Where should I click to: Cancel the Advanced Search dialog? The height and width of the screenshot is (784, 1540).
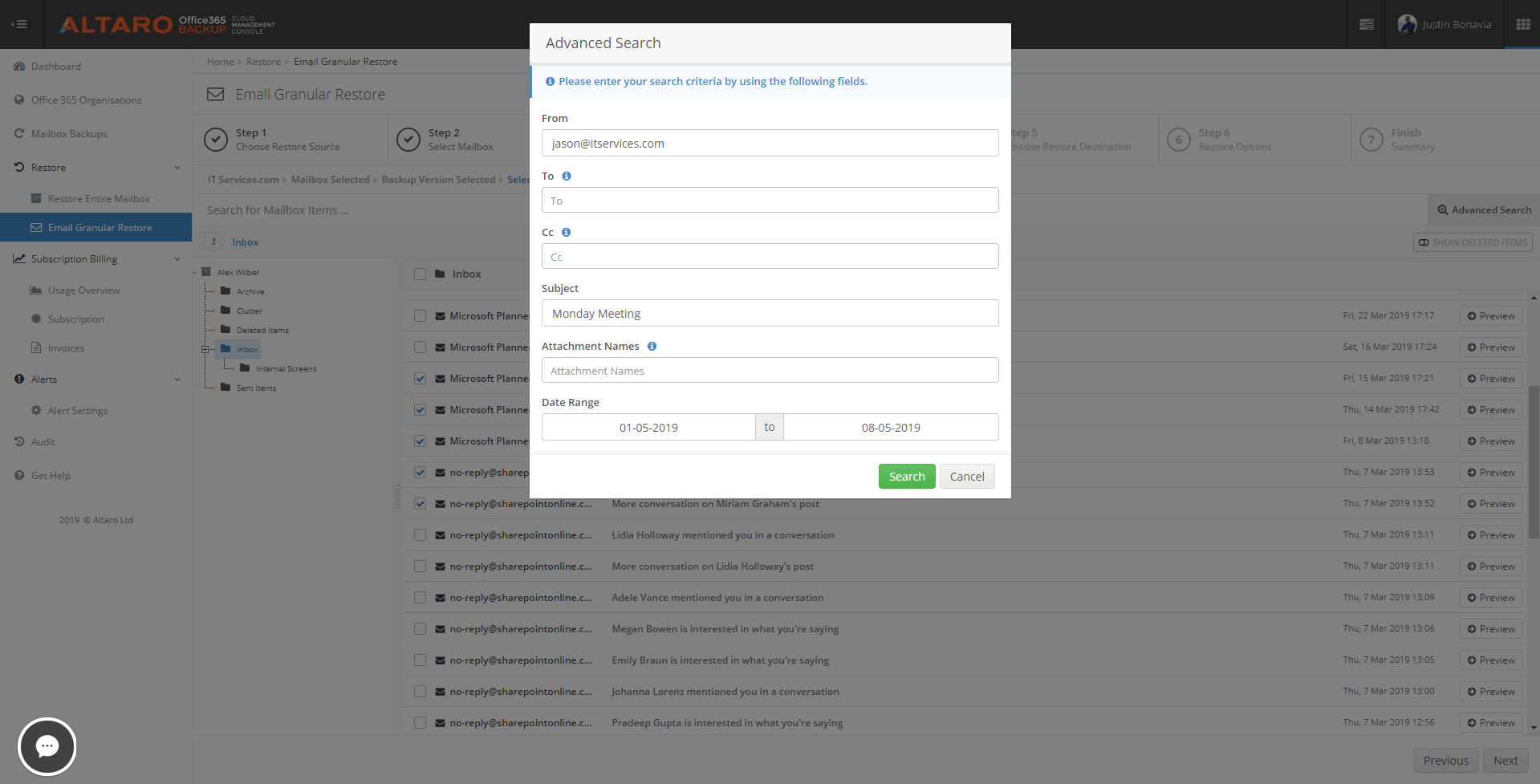[x=967, y=476]
